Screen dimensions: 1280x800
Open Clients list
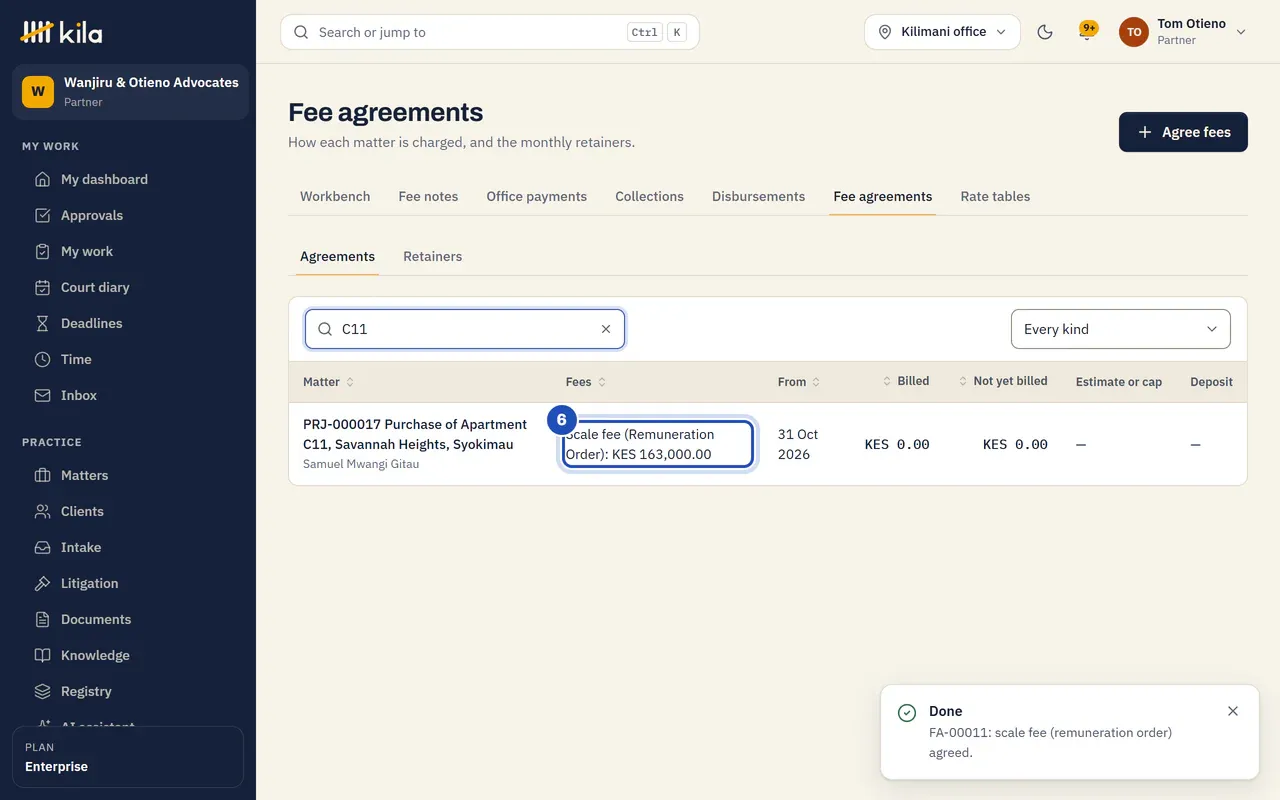[x=128, y=511]
